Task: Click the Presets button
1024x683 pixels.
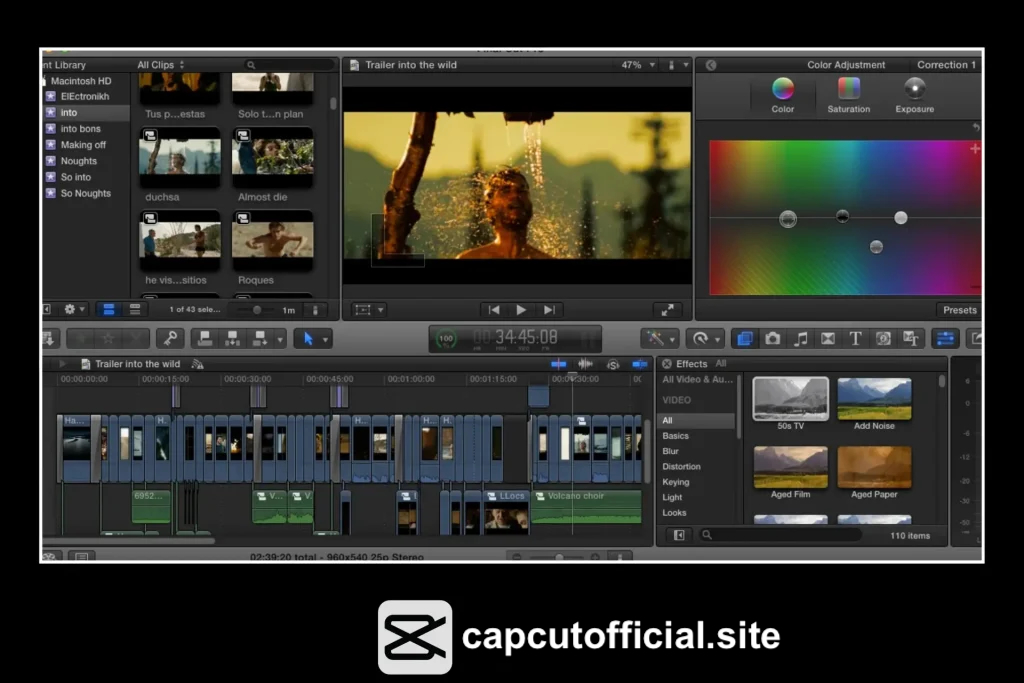Action: click(x=959, y=310)
